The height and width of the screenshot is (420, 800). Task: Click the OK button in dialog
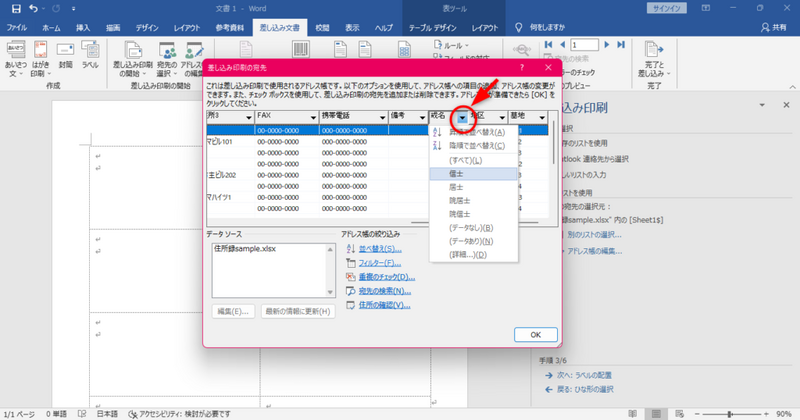tap(535, 335)
